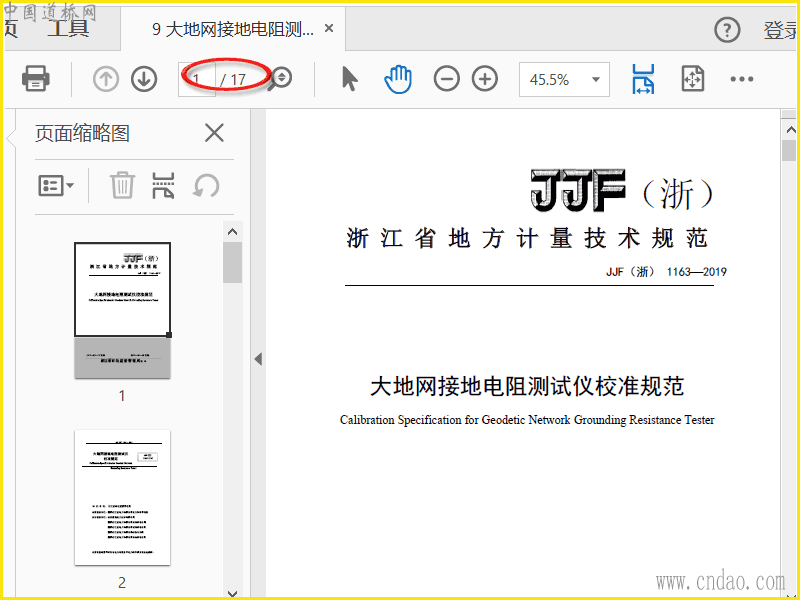Viewport: 800px width, 600px height.
Task: Zoom out with the minus button
Action: coord(446,79)
